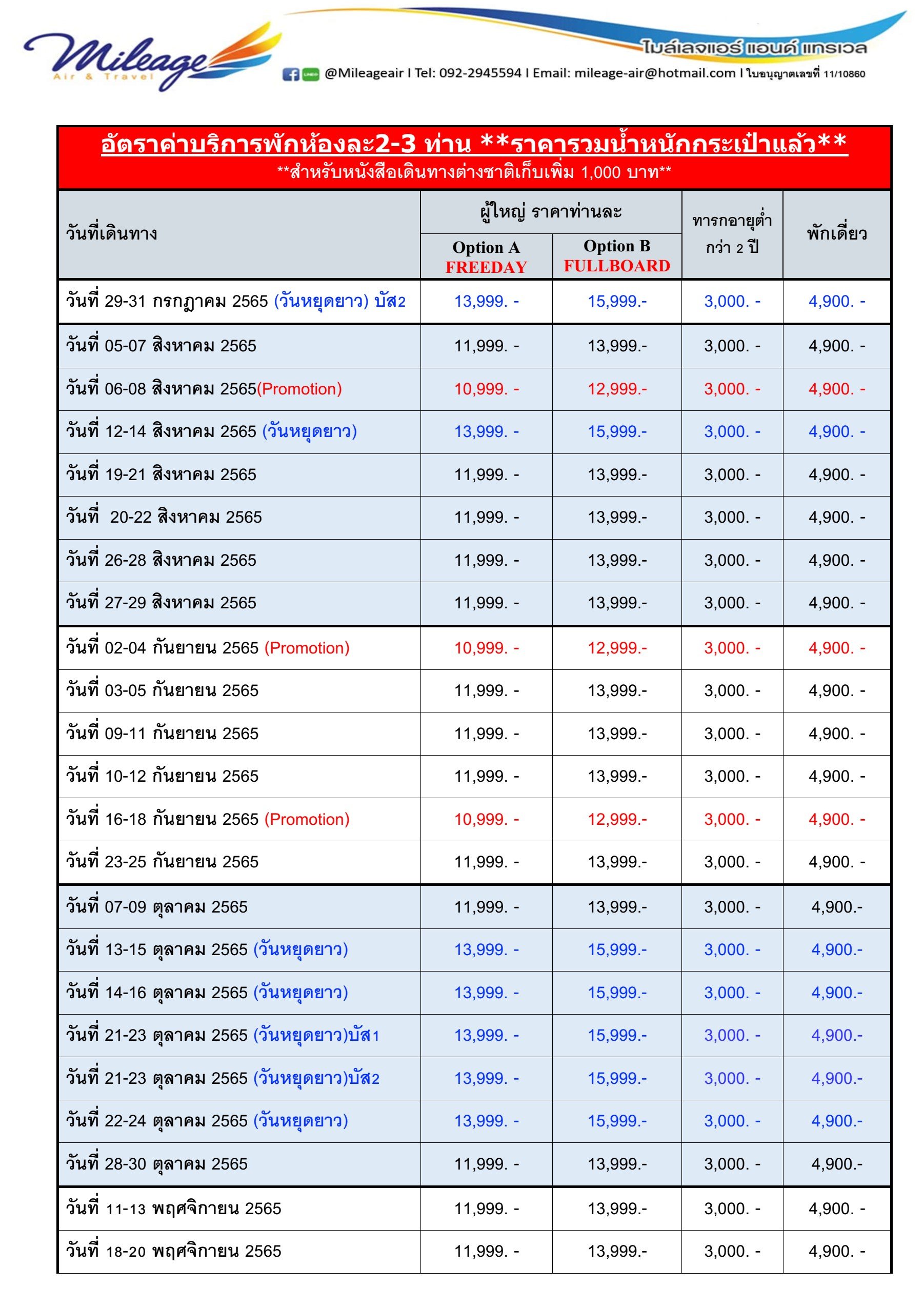Image resolution: width=924 pixels, height=1307 pixels.
Task: Click the 06-08 สิงหาคม Promotion row label
Action: 204,389
